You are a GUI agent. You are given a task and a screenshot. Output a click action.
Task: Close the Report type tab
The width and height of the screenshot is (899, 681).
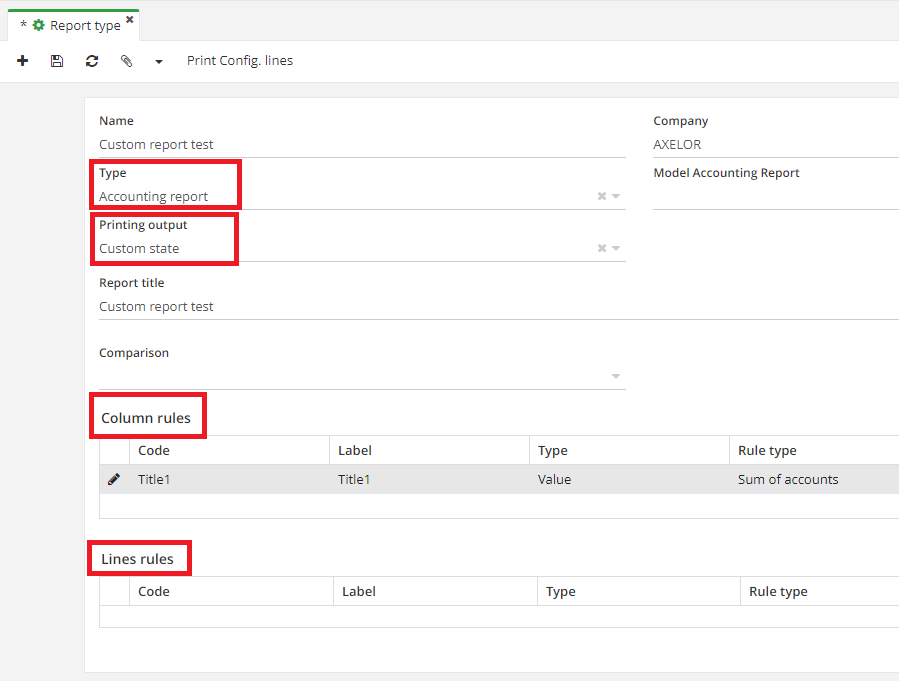(130, 20)
